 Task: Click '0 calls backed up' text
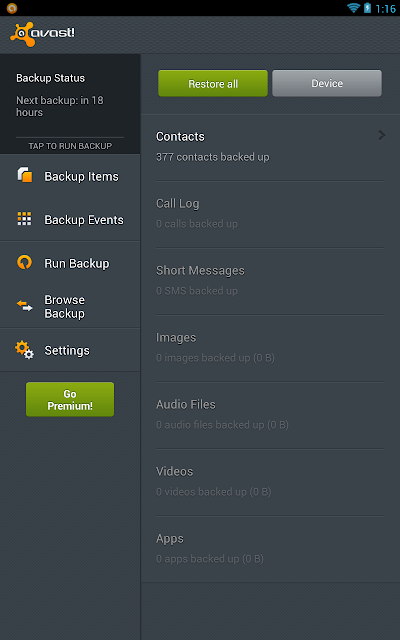(x=197, y=224)
